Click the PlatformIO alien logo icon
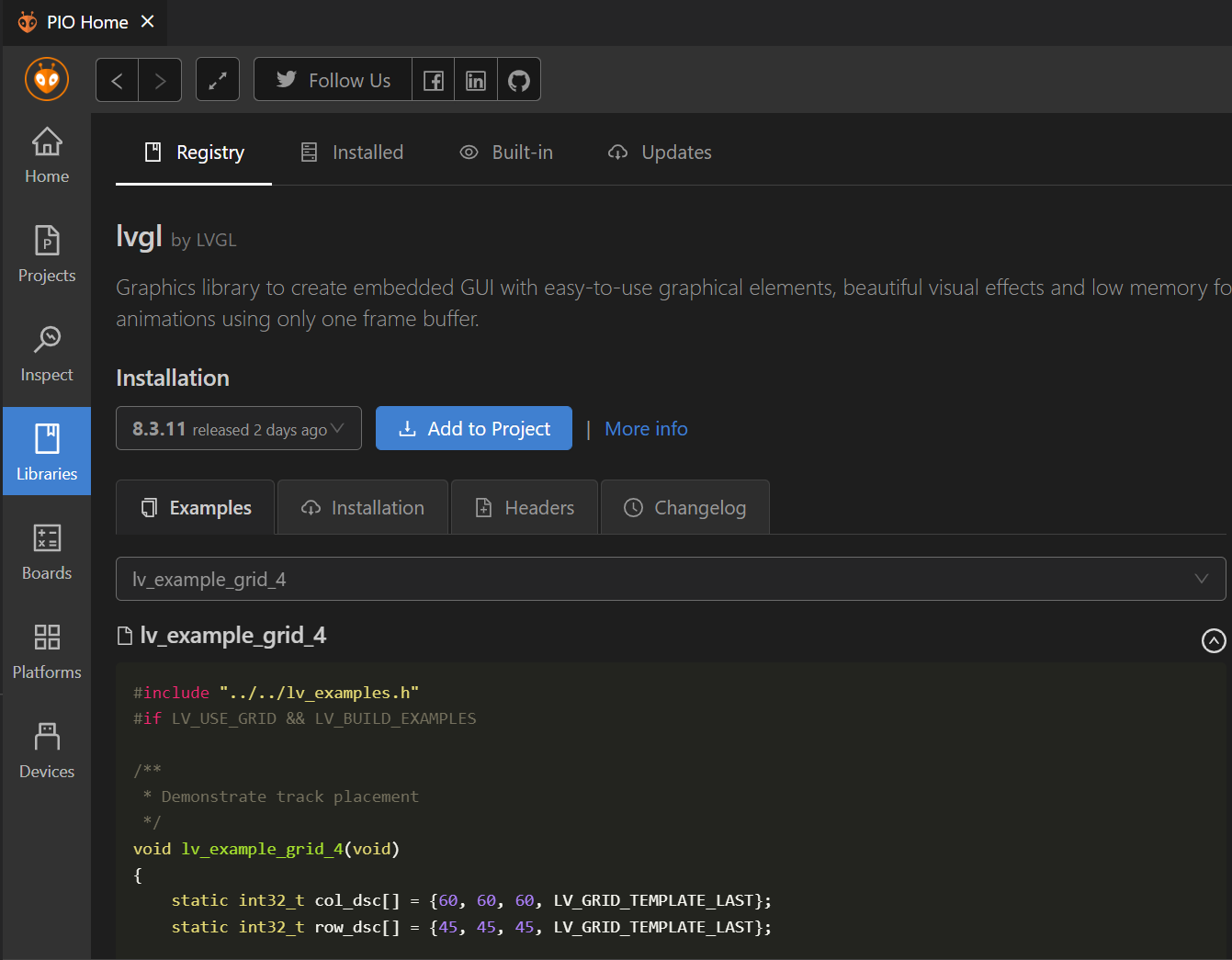Image resolution: width=1232 pixels, height=960 pixels. click(47, 79)
